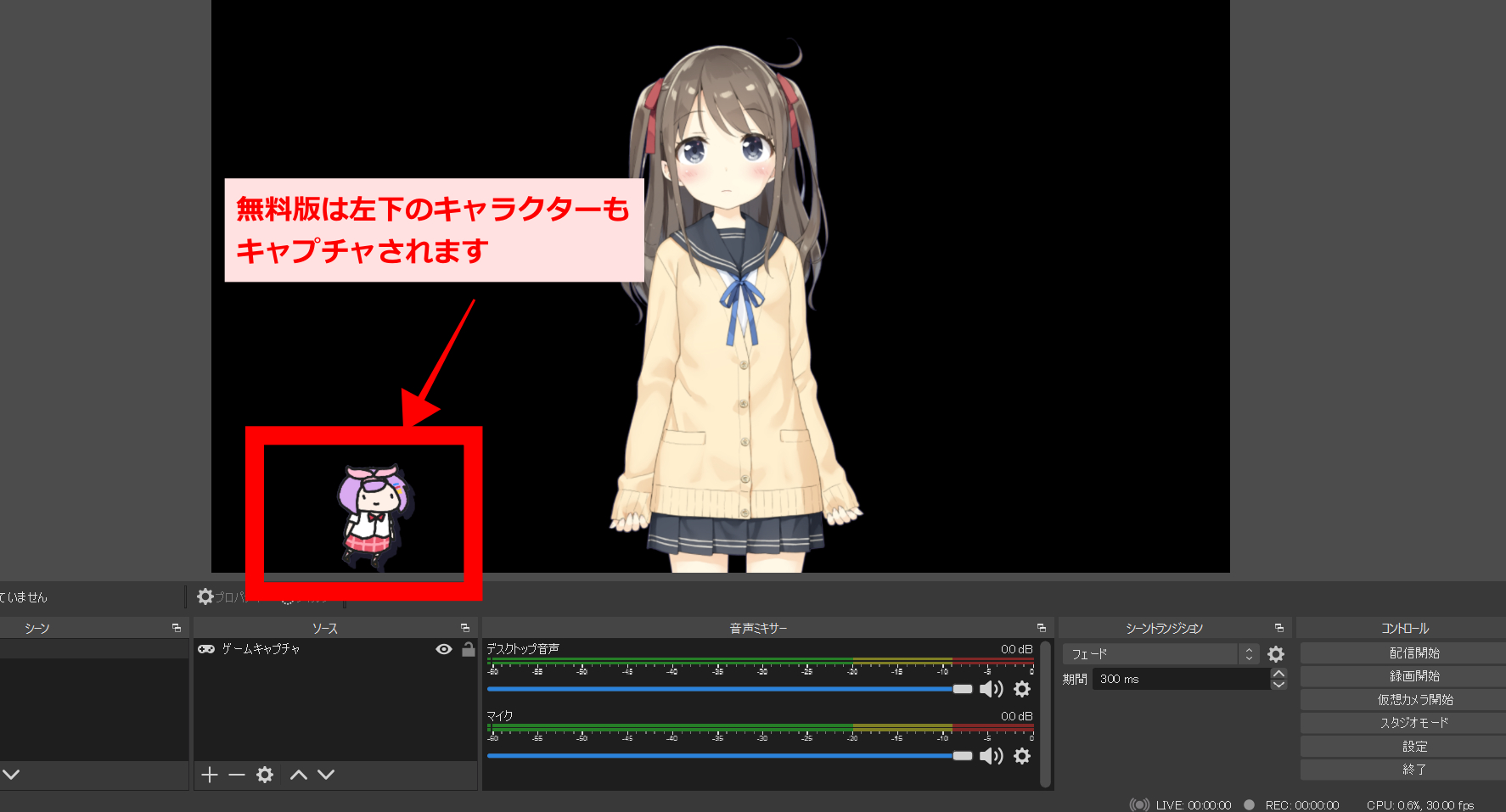Collapse the scene panel with the chevron
The width and height of the screenshot is (1506, 812).
[x=12, y=775]
